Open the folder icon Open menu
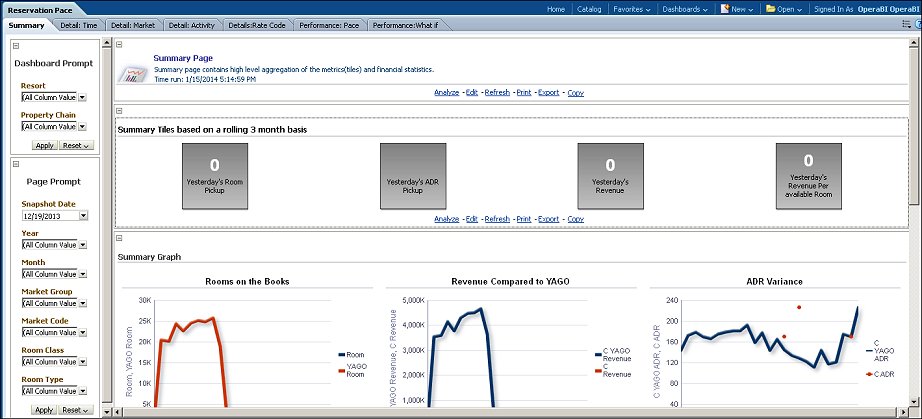 (x=783, y=8)
